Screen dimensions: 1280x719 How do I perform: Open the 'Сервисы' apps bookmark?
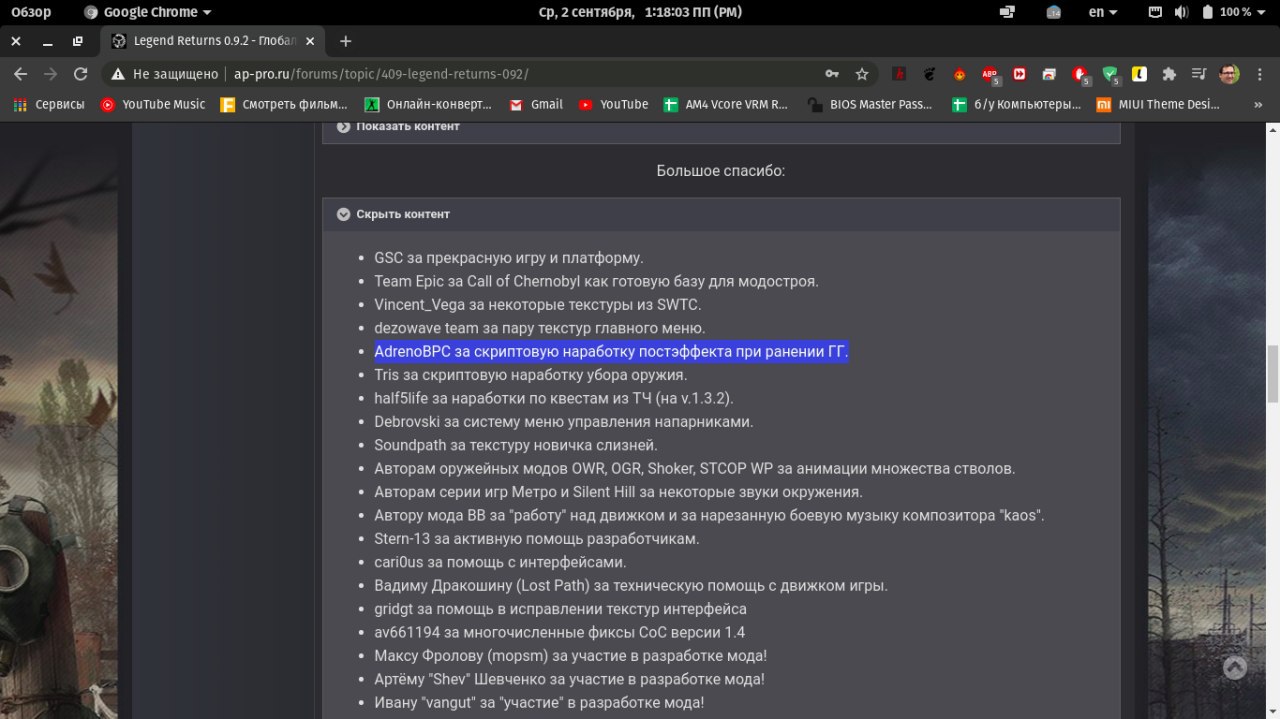coord(50,104)
